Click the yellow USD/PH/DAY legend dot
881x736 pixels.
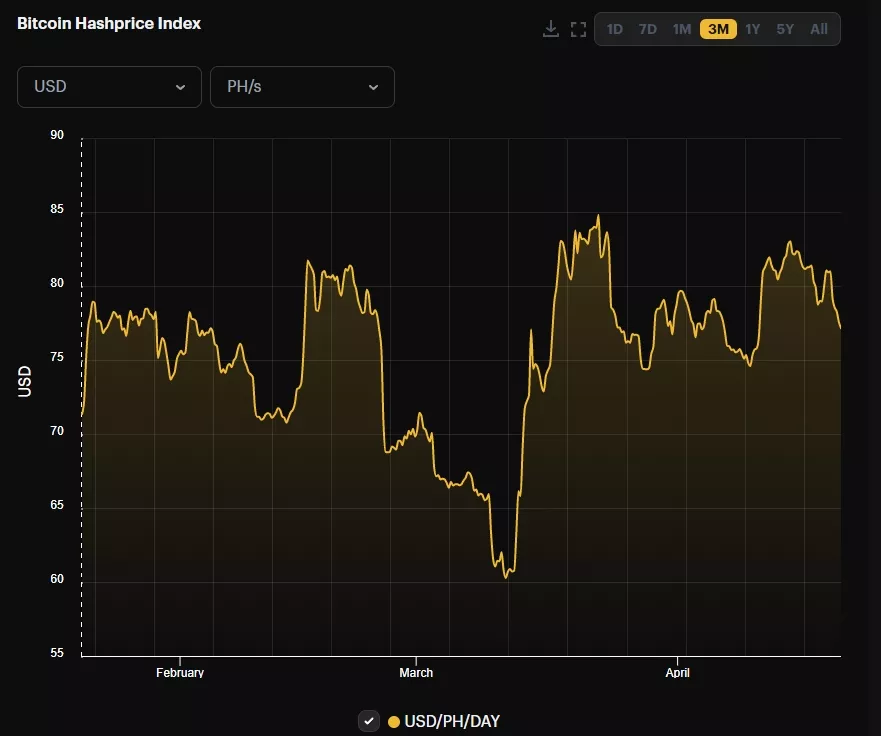point(394,721)
